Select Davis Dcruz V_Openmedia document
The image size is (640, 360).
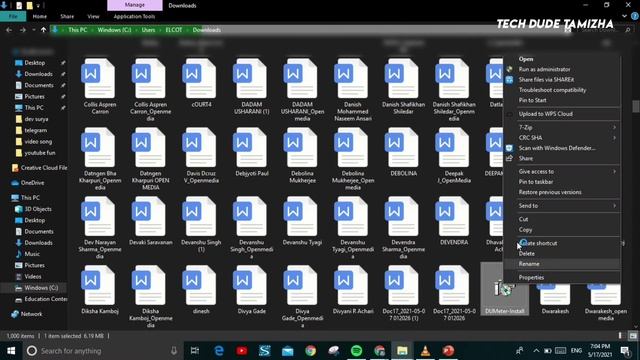(201, 156)
